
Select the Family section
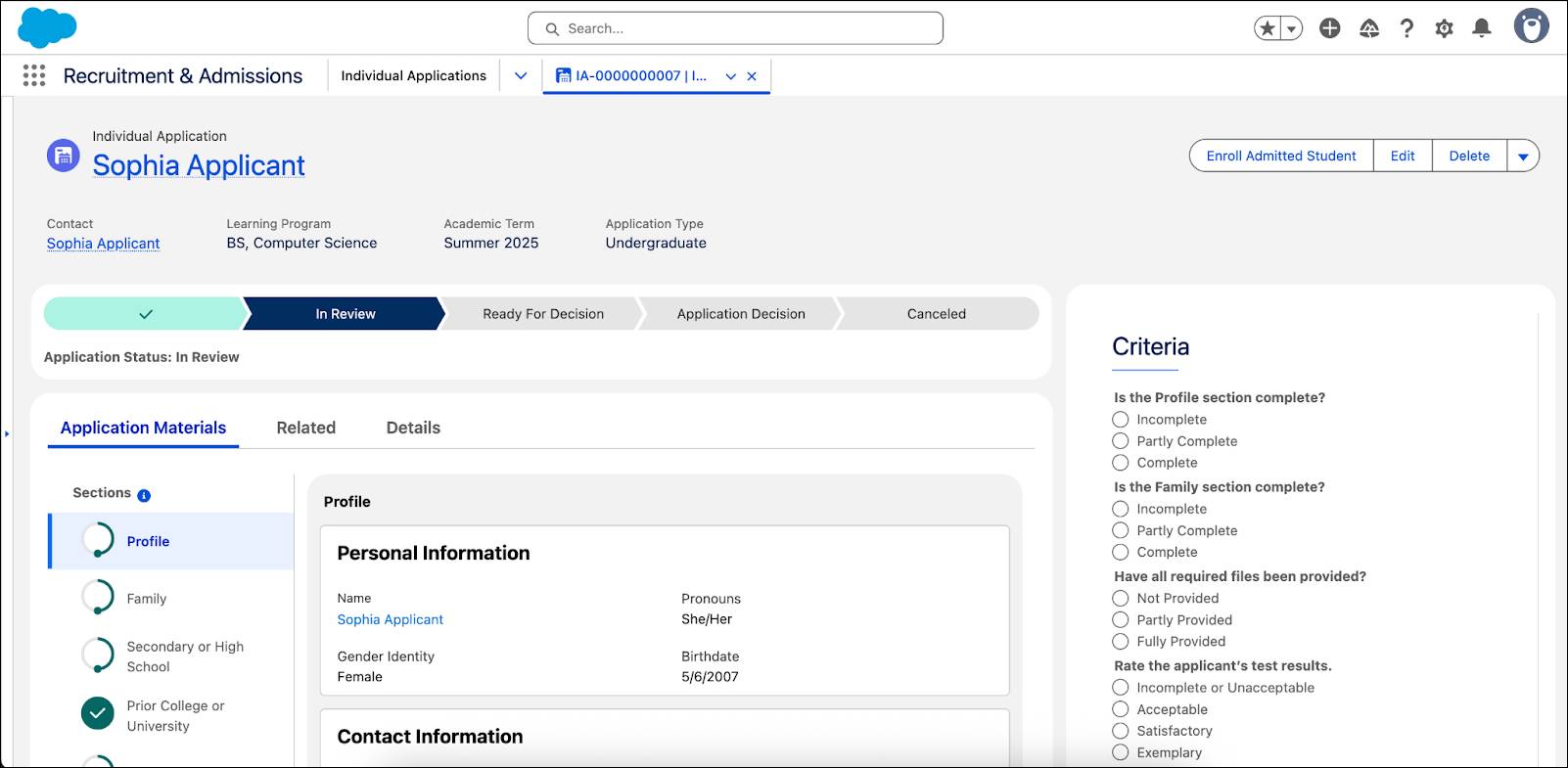tap(171, 598)
